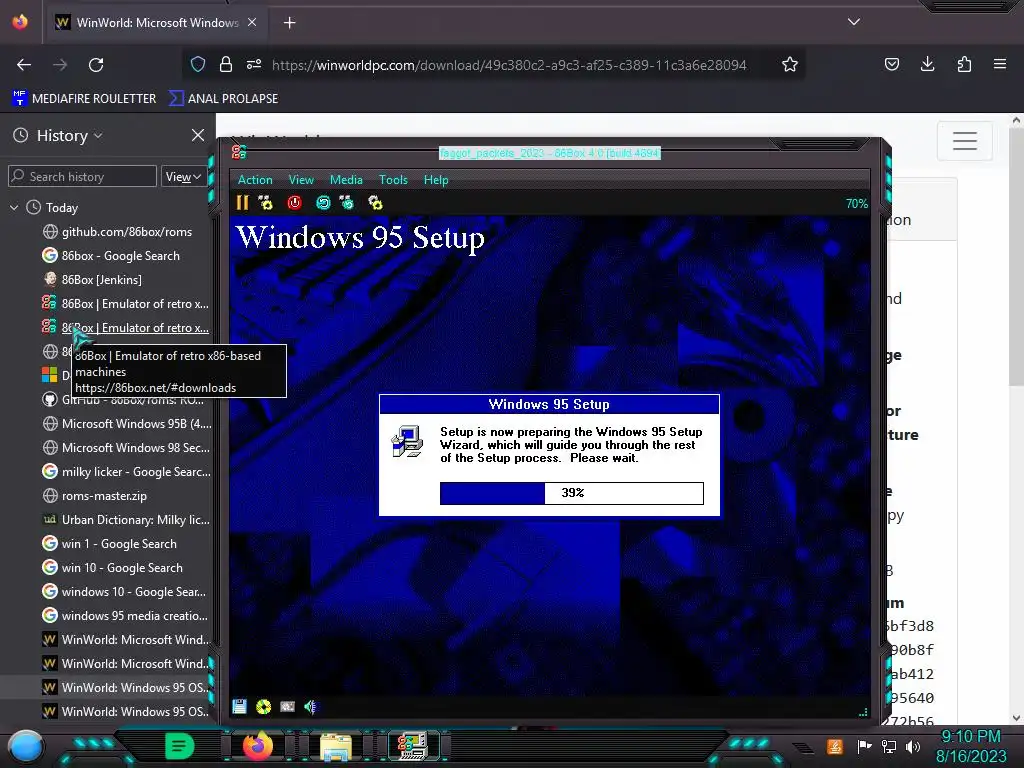This screenshot has height=768, width=1024.
Task: Open the second bookmarks toolbar item
Action: [x=223, y=99]
